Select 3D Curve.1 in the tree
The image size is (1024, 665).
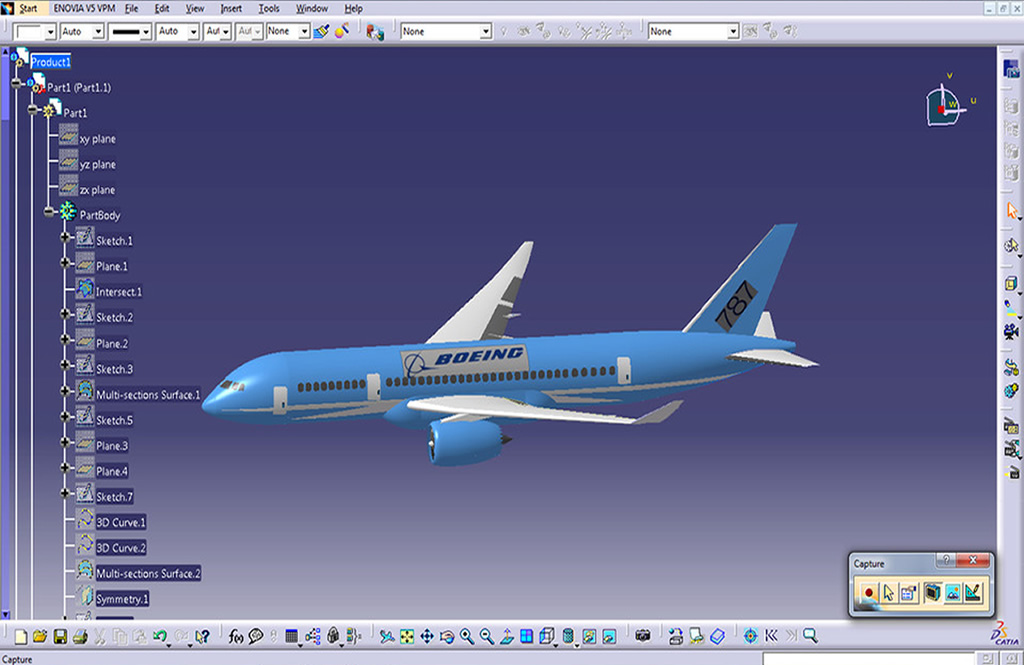tap(121, 523)
